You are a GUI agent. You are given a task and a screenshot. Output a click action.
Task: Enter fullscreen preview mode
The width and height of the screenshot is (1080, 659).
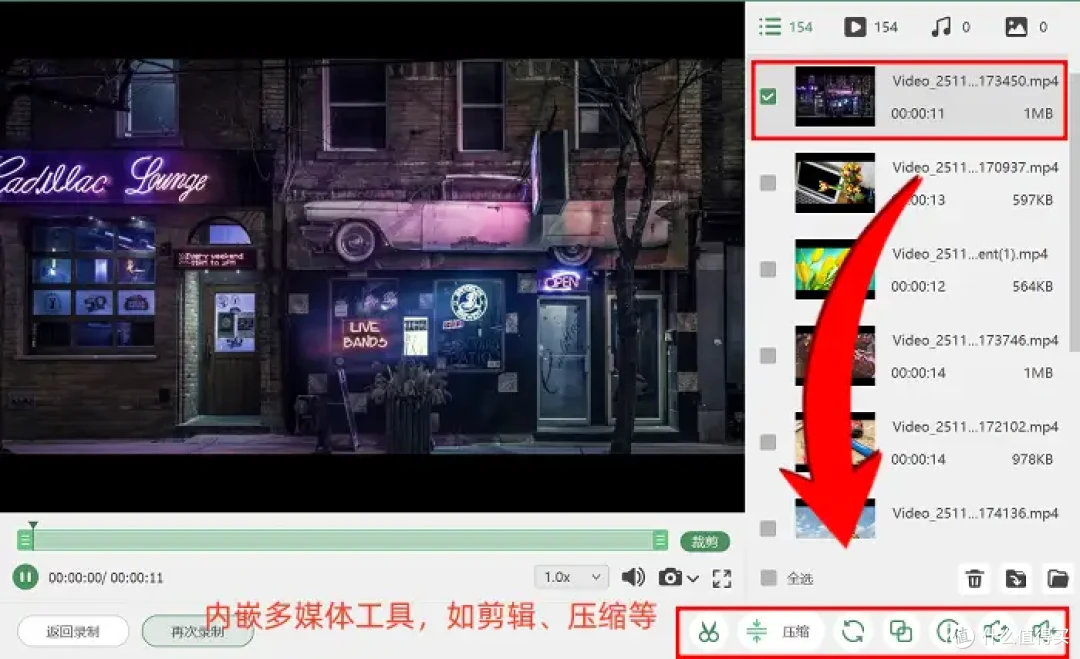point(722,578)
